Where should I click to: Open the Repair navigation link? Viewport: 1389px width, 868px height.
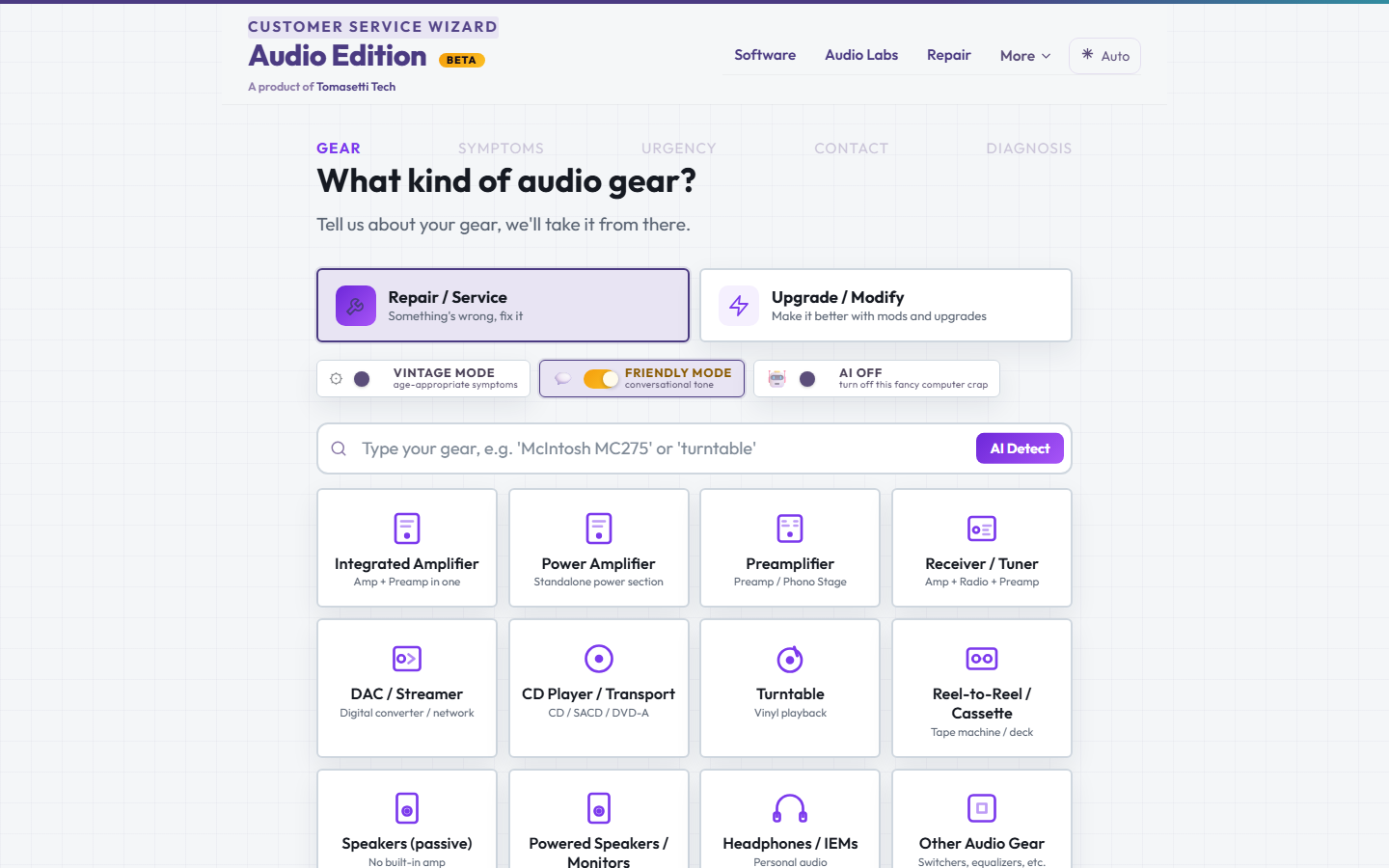click(949, 55)
